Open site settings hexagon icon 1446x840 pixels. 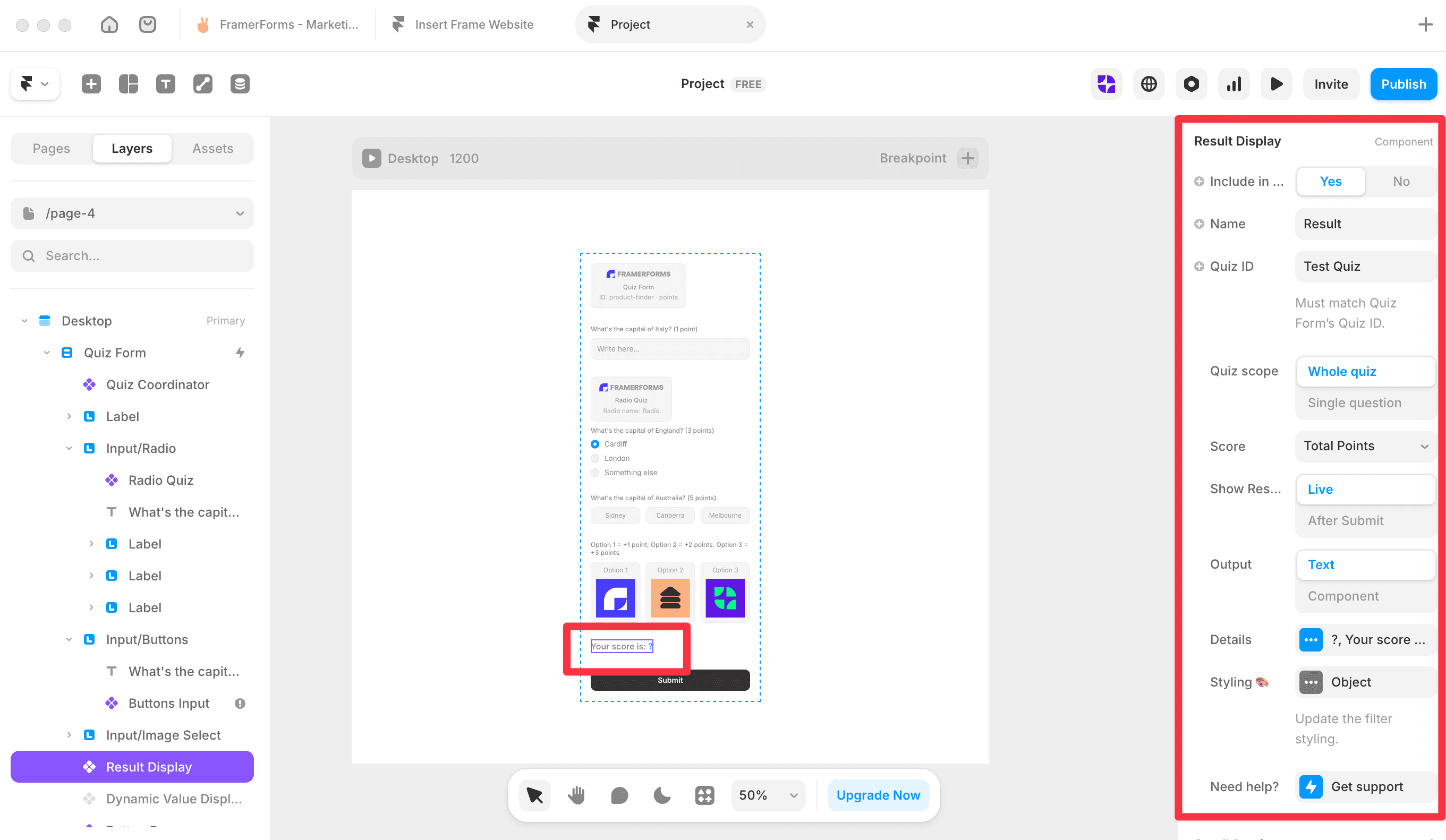[x=1190, y=84]
